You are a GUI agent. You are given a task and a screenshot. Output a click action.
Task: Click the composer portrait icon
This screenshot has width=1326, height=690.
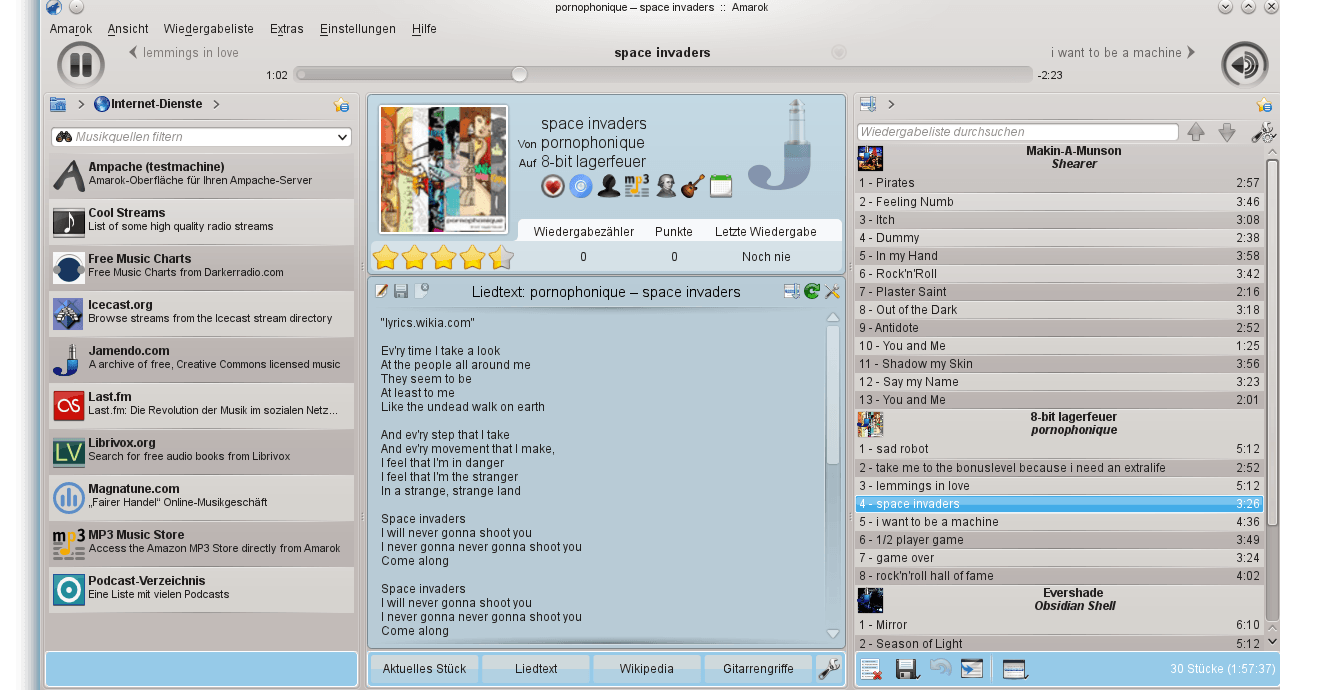tap(665, 186)
